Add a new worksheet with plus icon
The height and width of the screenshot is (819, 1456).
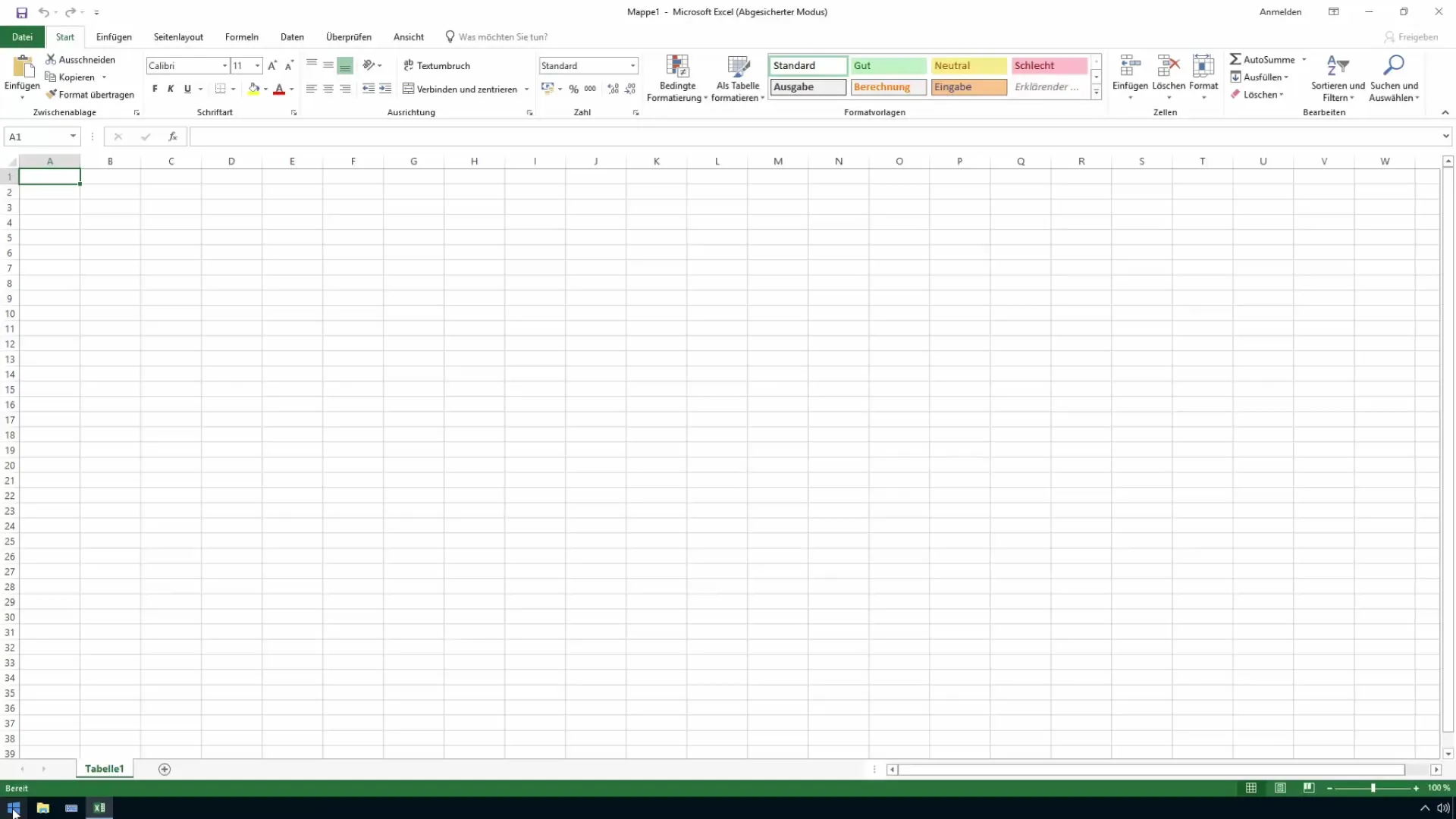[x=165, y=769]
